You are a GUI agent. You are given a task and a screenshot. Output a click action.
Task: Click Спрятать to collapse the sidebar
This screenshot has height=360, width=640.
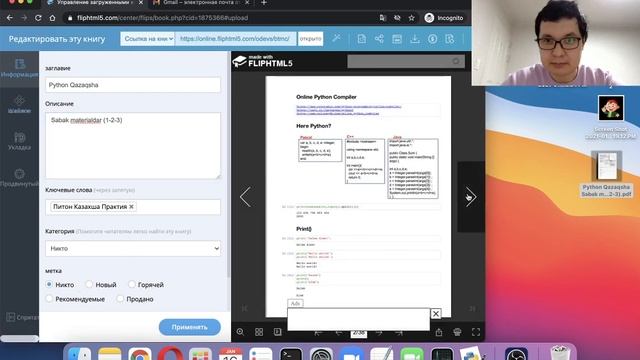pyautogui.click(x=21, y=317)
